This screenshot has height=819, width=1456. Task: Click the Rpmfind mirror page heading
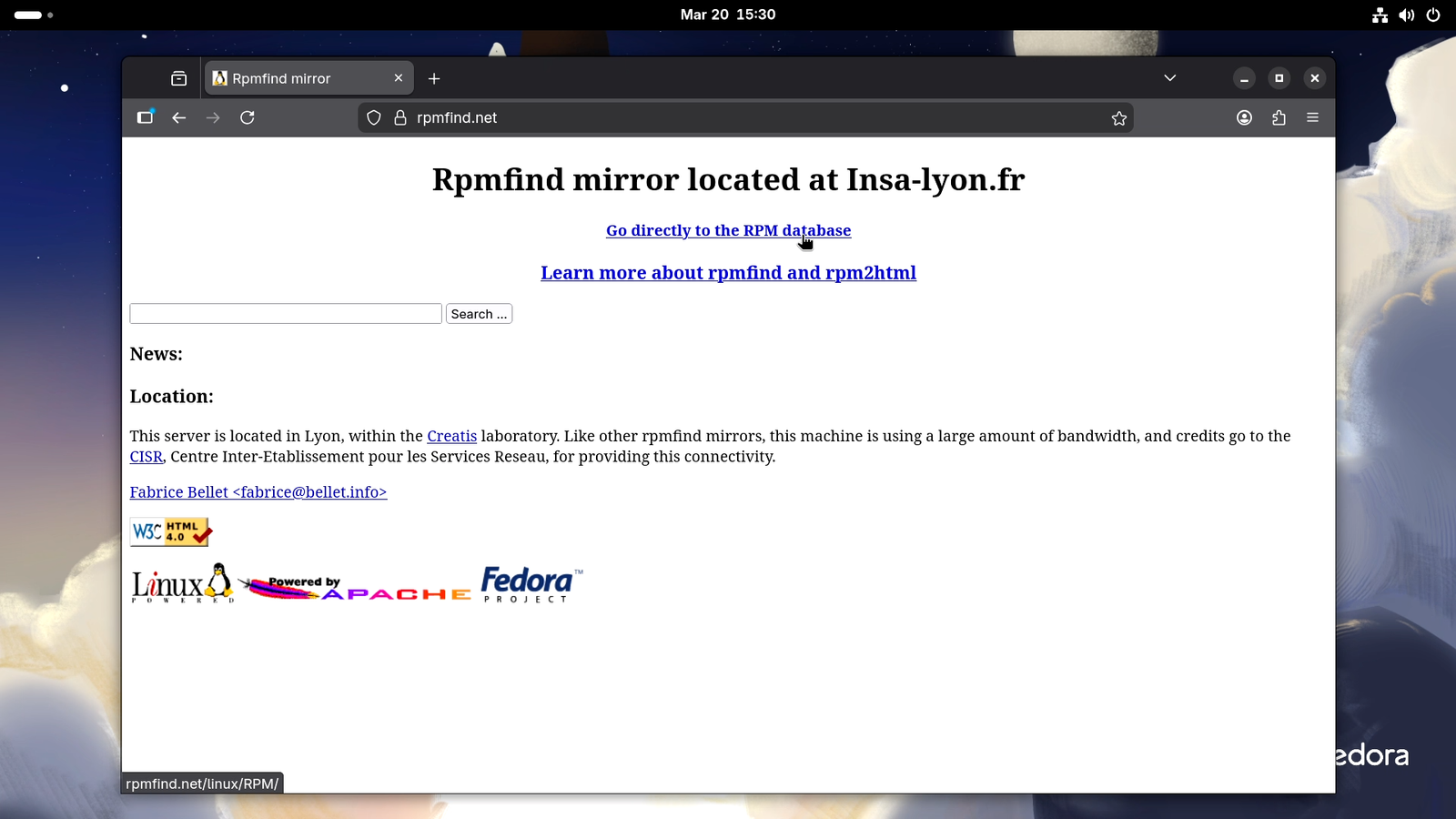[729, 179]
